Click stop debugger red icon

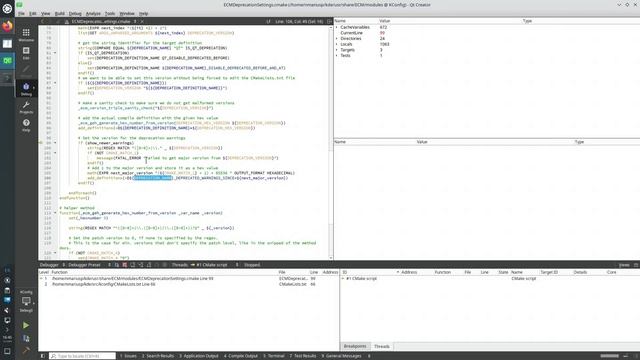click(x=124, y=265)
